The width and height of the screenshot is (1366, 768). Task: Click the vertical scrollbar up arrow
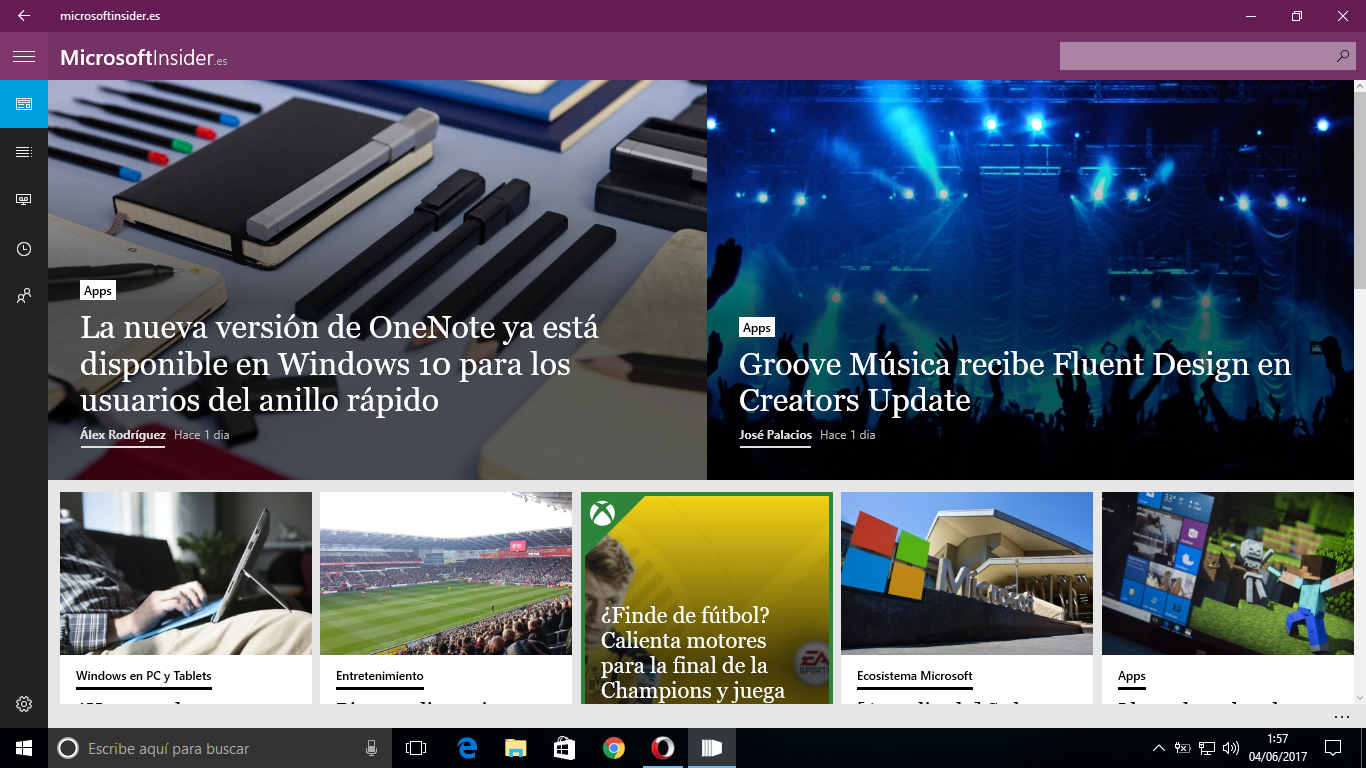tap(1360, 87)
